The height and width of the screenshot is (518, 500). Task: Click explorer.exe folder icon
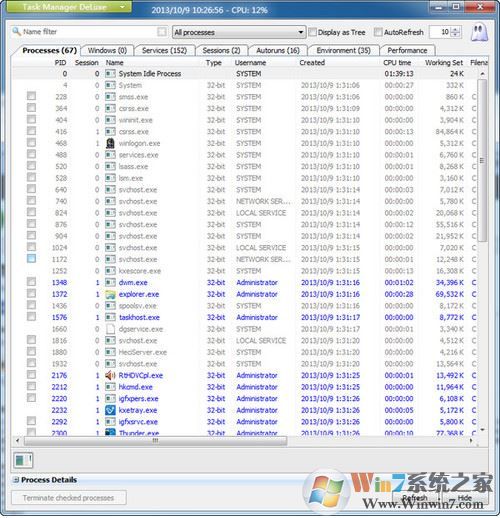110,294
